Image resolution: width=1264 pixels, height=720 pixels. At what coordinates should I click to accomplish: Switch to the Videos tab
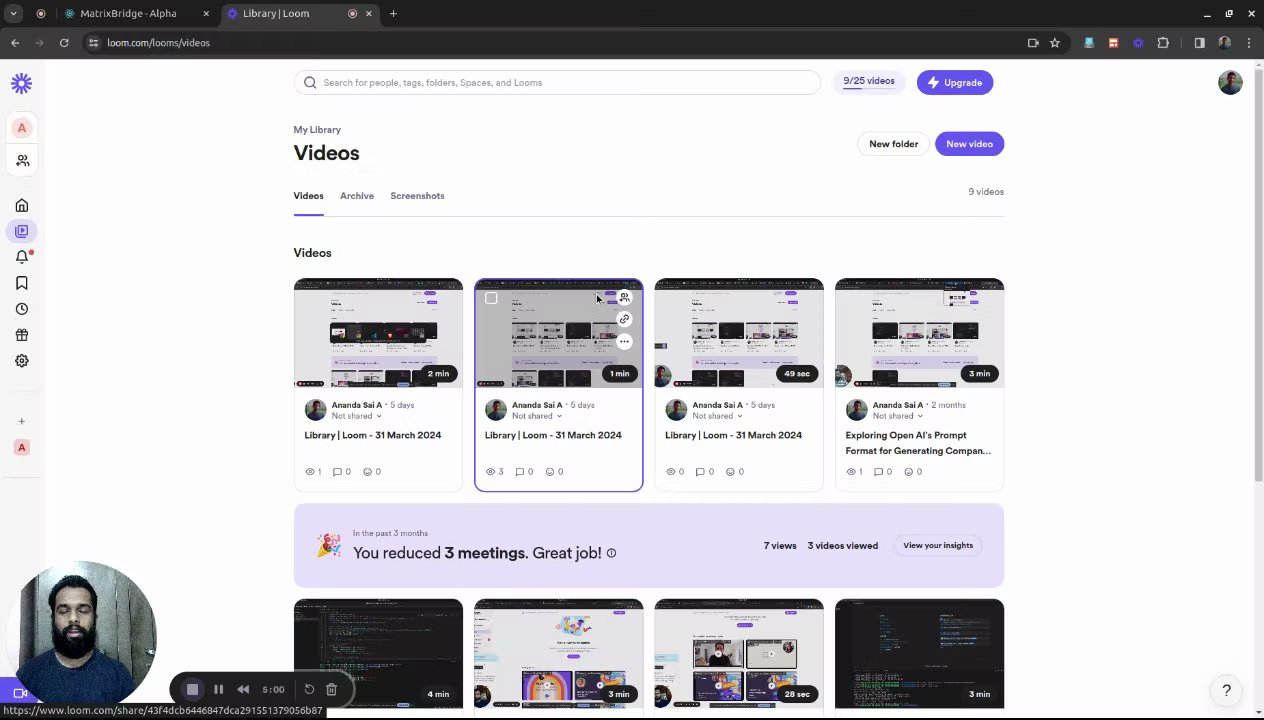308,196
